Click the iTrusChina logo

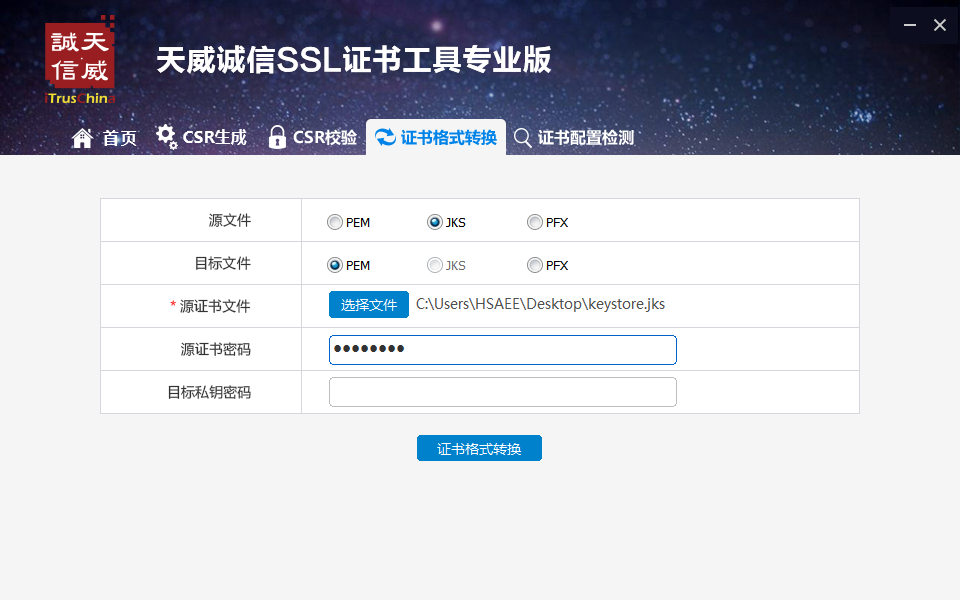click(80, 60)
